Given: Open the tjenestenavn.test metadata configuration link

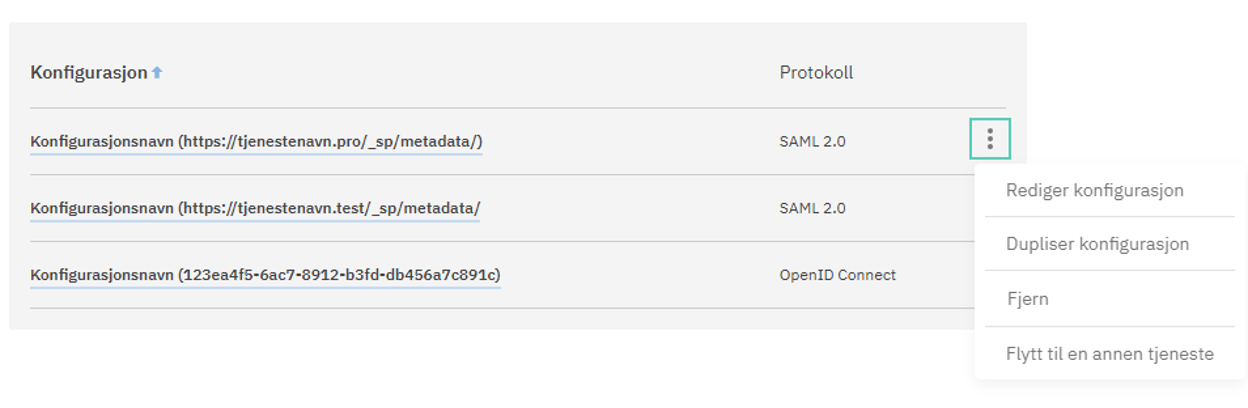Looking at the screenshot, I should pyautogui.click(x=255, y=208).
